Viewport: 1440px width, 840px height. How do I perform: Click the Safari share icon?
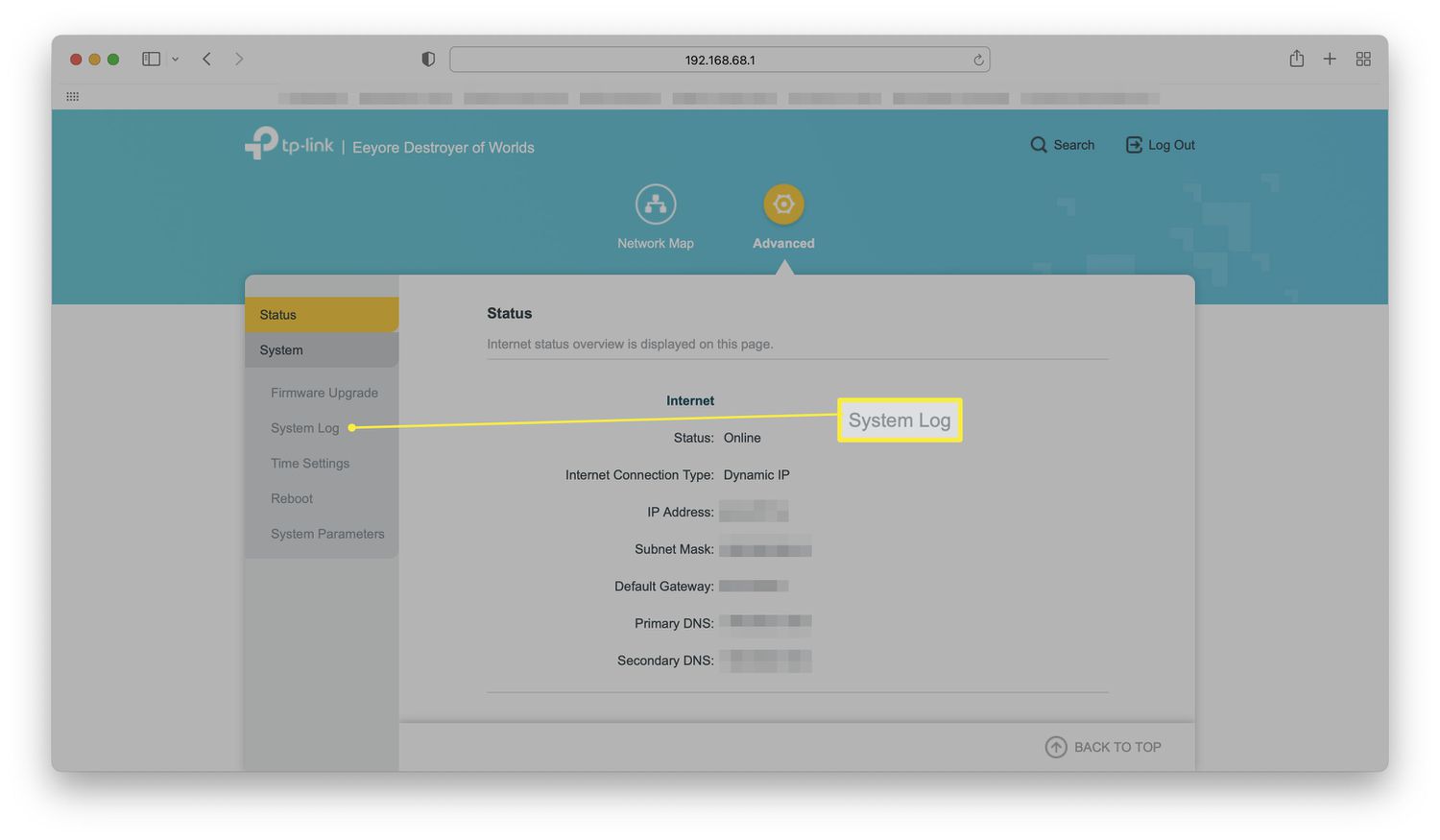(x=1296, y=59)
